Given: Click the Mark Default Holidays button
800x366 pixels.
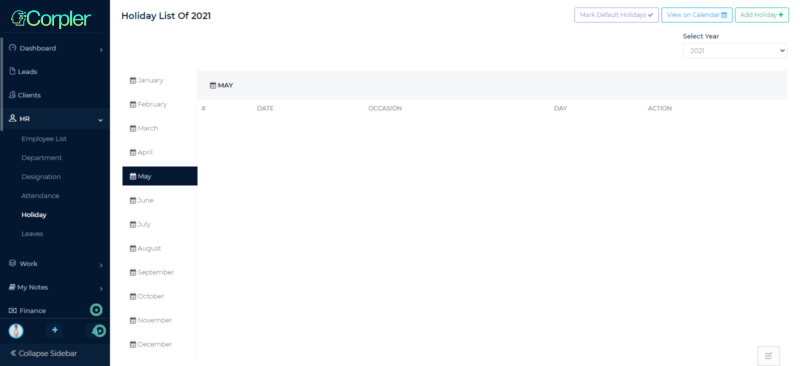Looking at the screenshot, I should (616, 15).
